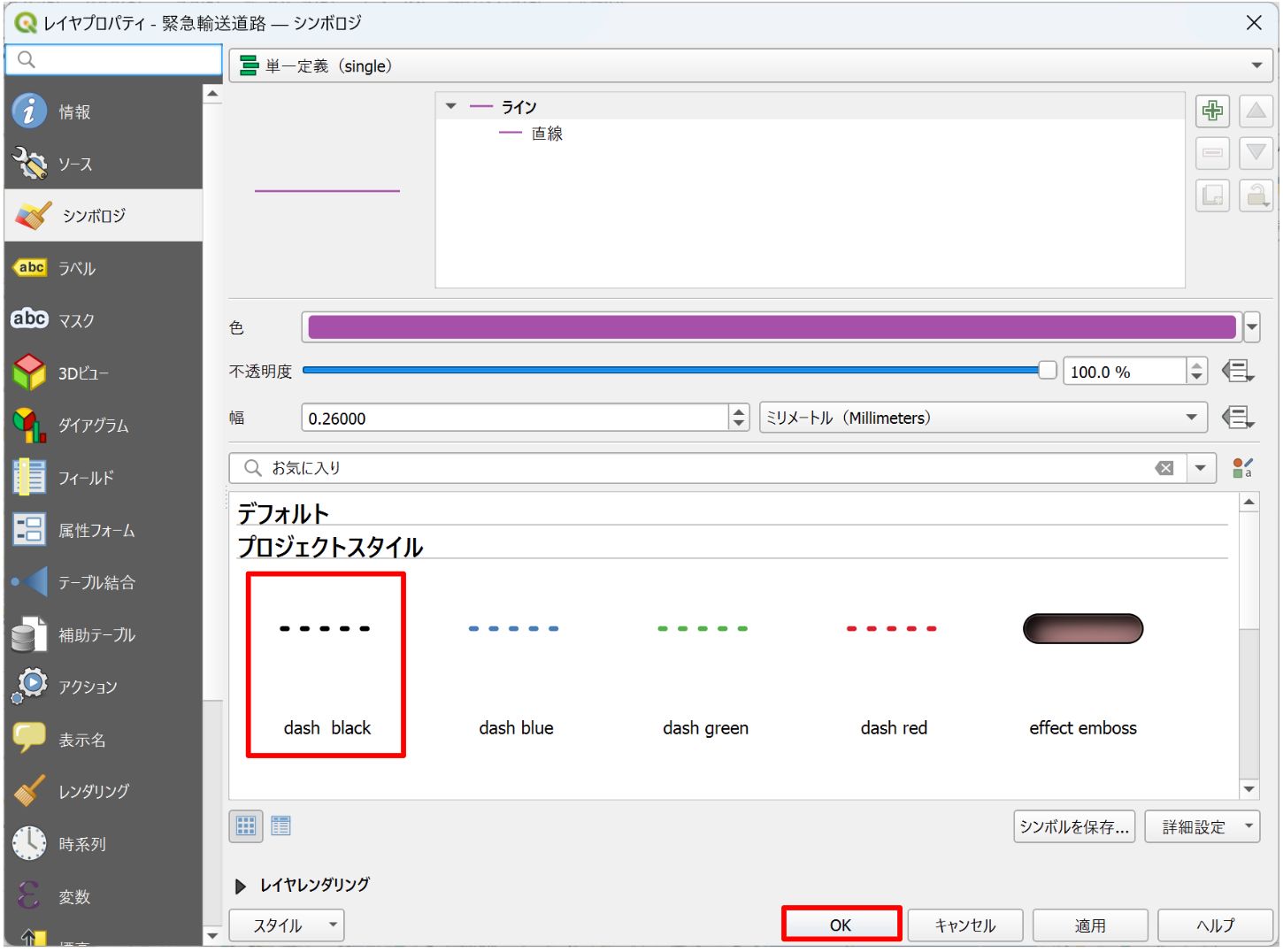
Task: Open the 詳細設定 dropdown button
Action: click(x=1202, y=826)
